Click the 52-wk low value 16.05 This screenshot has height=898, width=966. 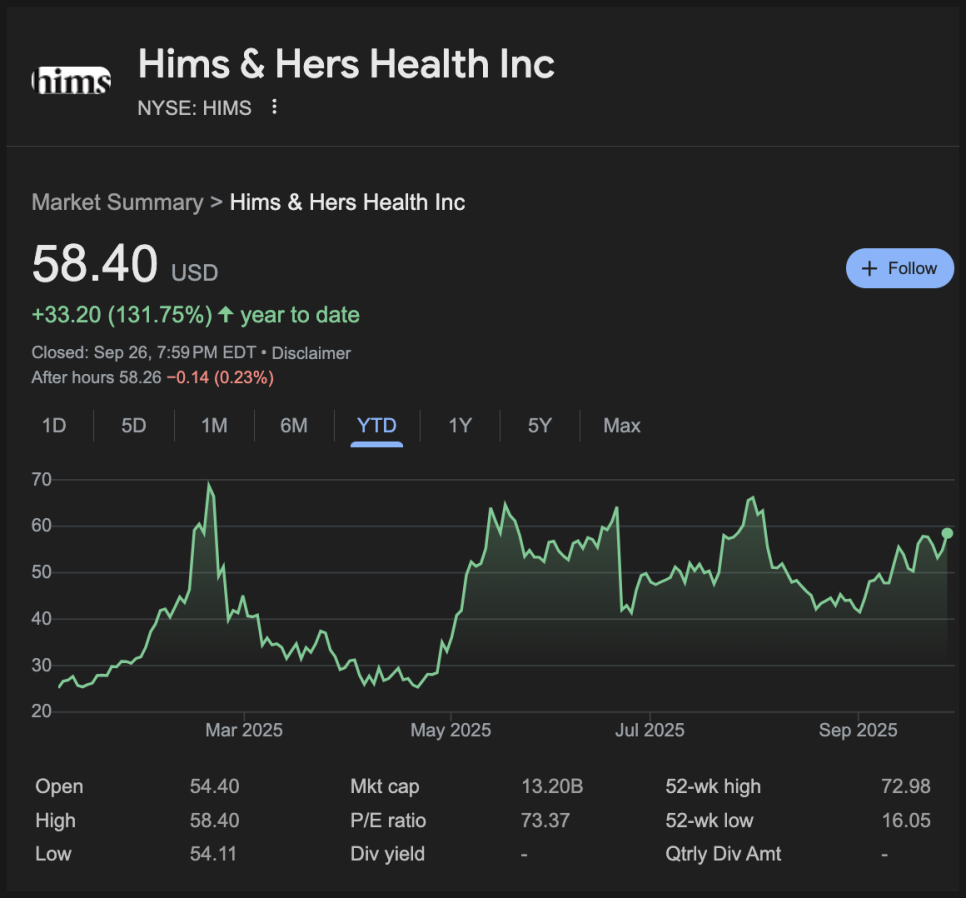[906, 820]
